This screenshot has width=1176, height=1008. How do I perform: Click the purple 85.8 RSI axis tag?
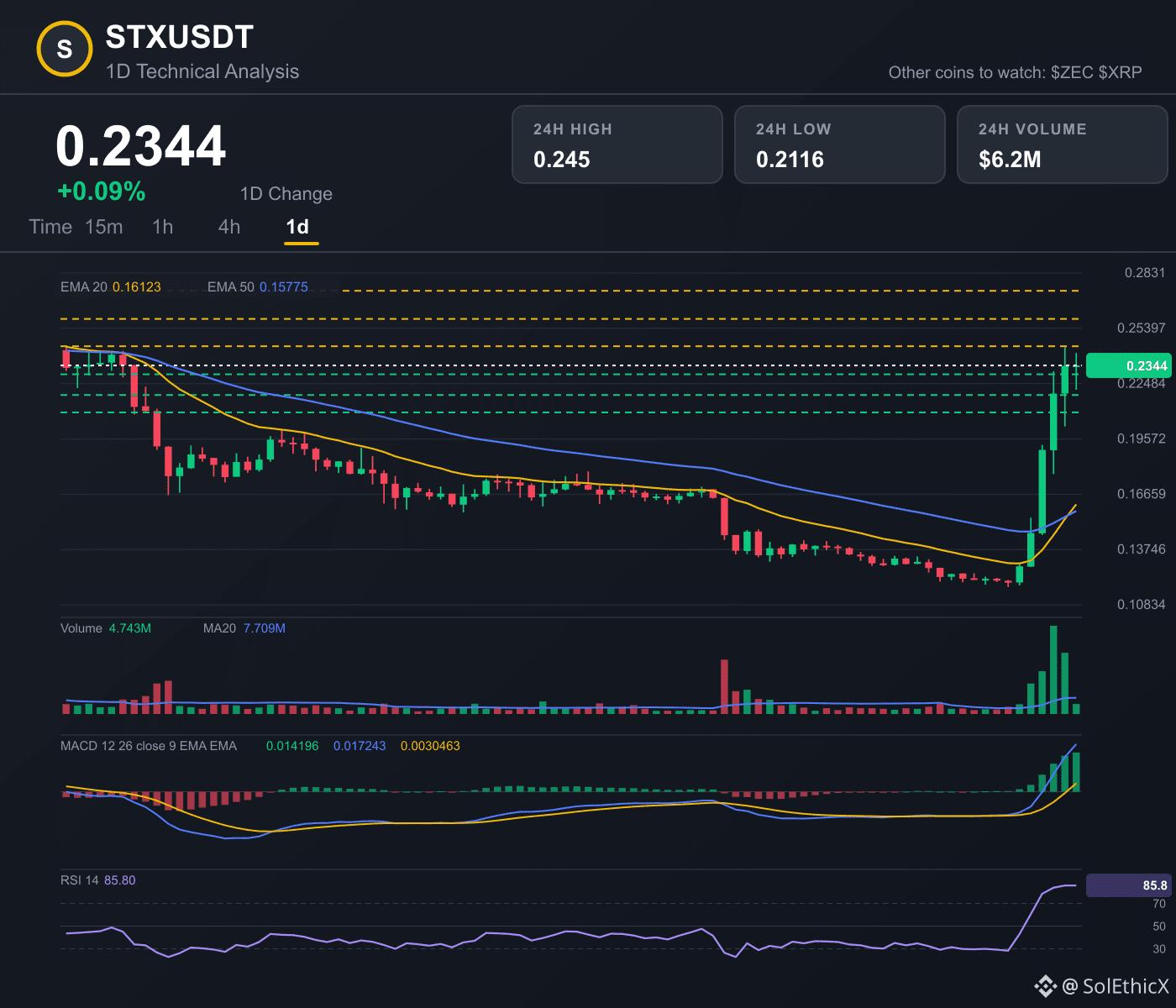(1127, 885)
